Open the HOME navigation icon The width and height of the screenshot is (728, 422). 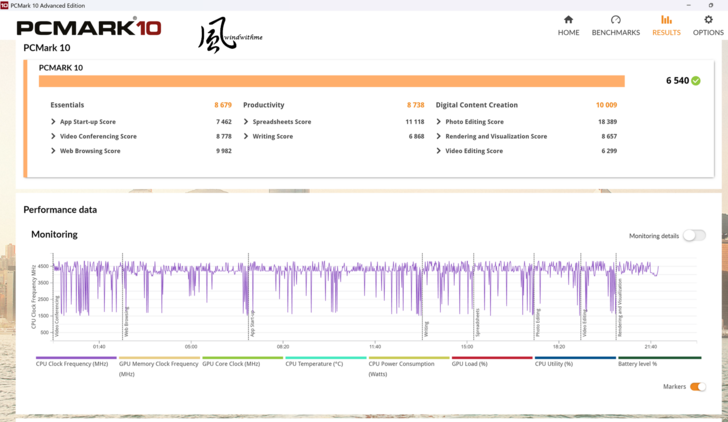click(568, 20)
